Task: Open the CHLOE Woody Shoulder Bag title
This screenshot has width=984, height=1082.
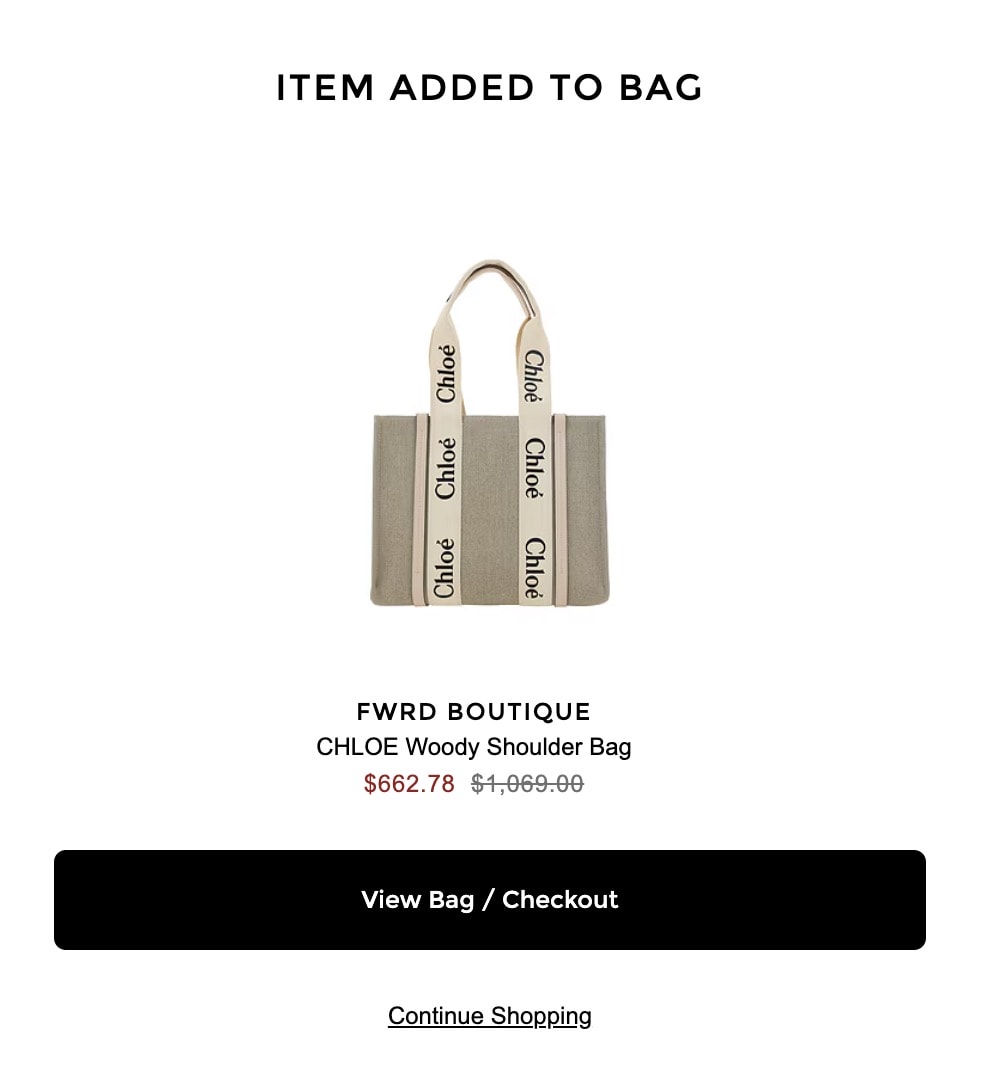Action: pos(473,747)
